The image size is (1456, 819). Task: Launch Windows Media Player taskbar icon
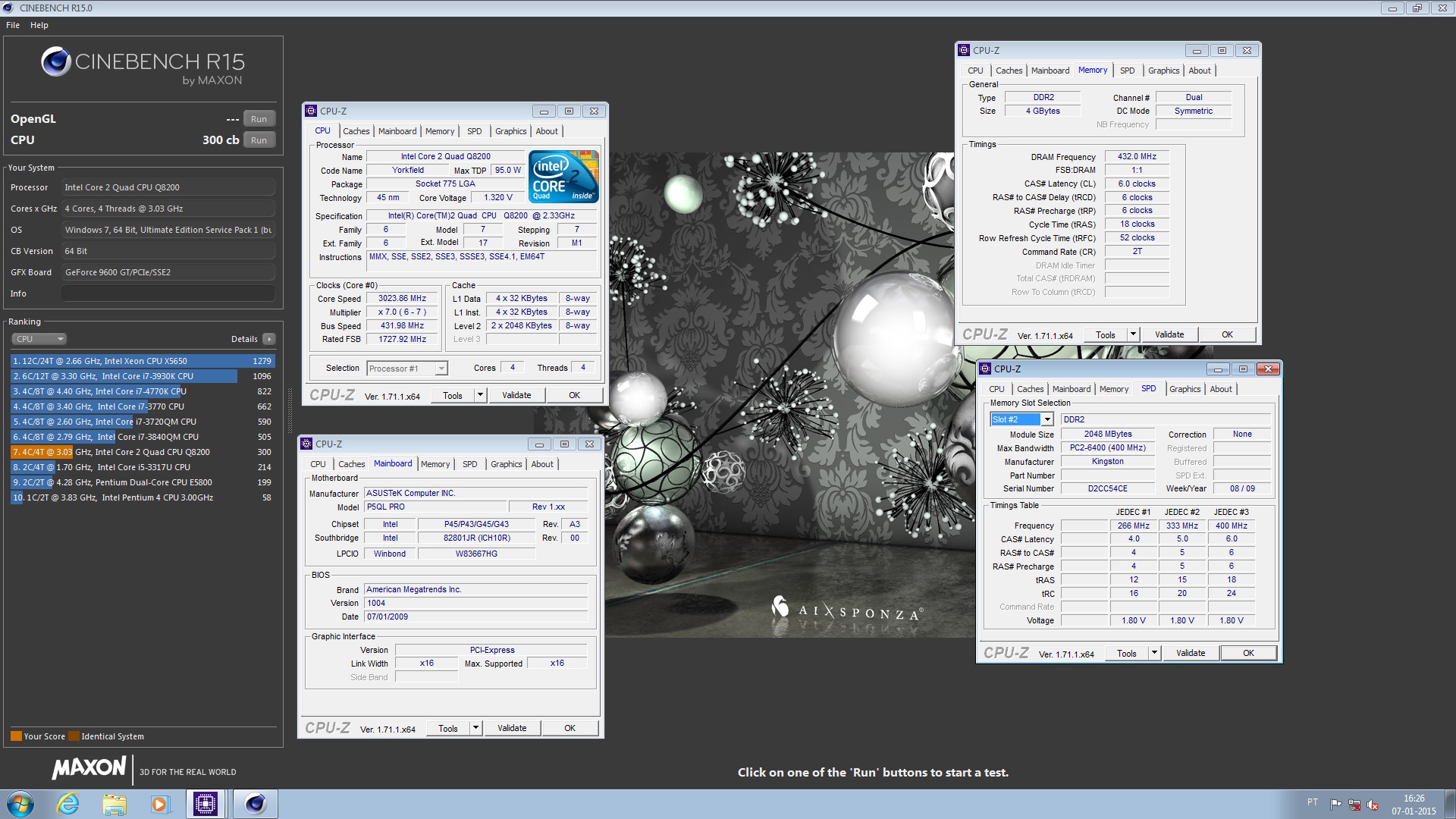(159, 804)
